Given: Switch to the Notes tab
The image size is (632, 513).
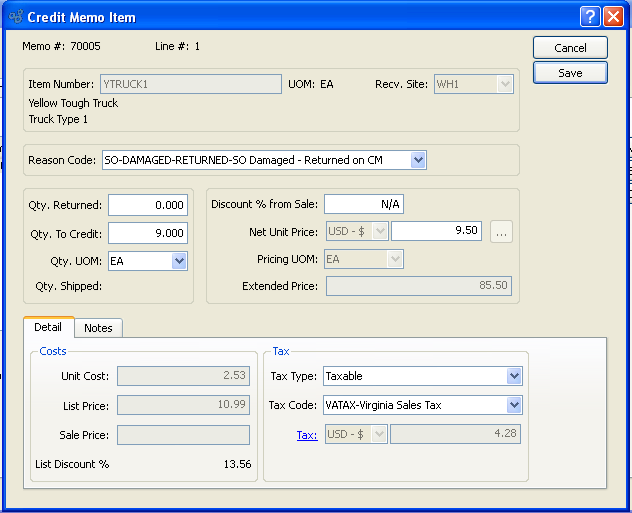Looking at the screenshot, I should [98, 328].
